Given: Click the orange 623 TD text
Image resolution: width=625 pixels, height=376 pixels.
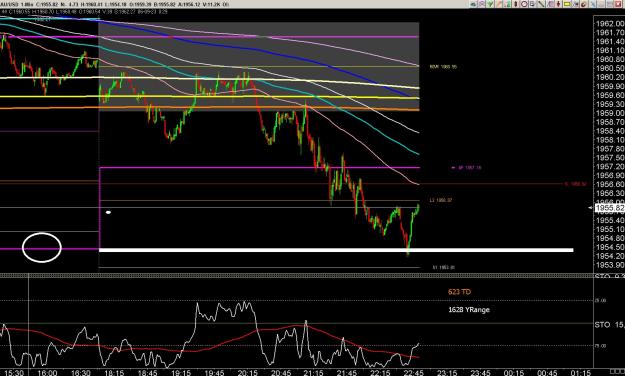Looking at the screenshot, I should pyautogui.click(x=459, y=292).
